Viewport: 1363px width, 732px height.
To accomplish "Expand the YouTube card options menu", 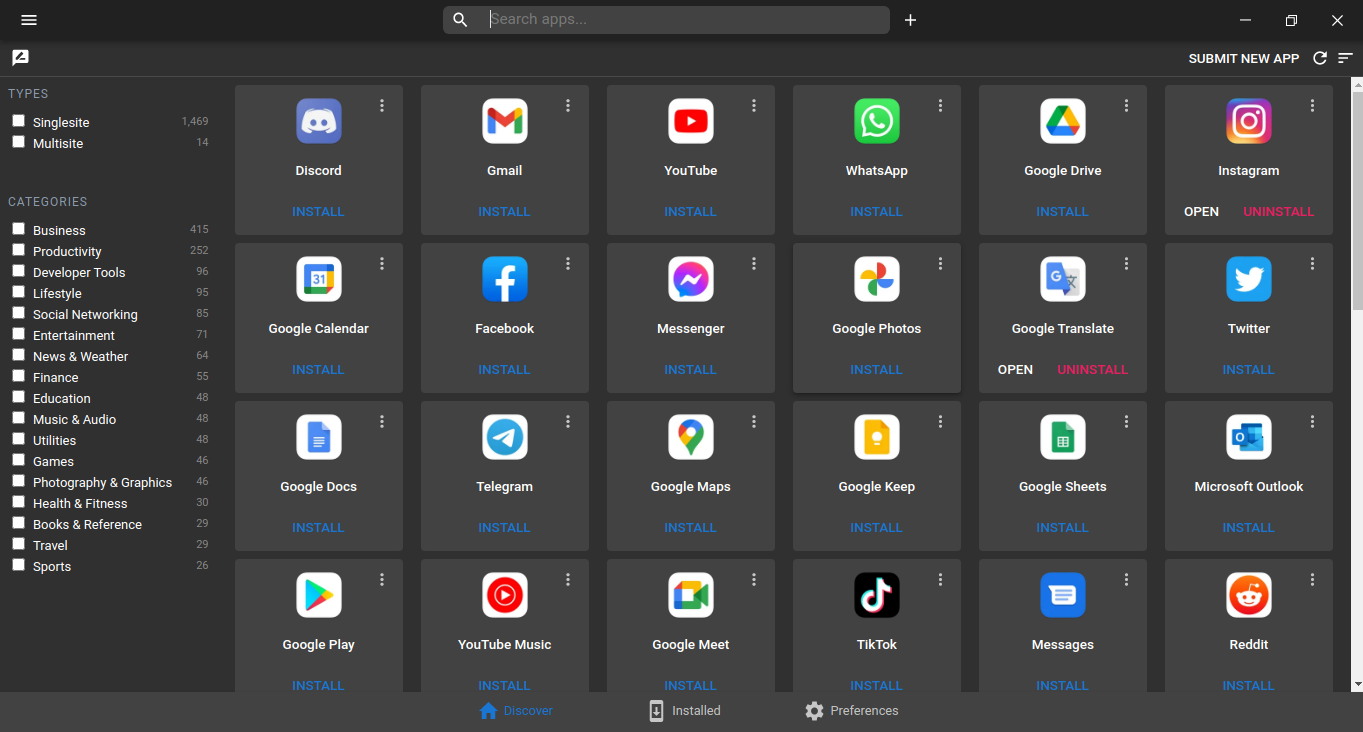I will (754, 106).
